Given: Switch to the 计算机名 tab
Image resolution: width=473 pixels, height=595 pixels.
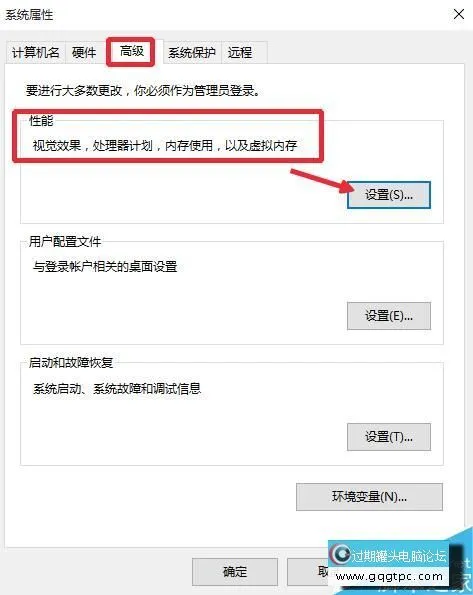Looking at the screenshot, I should pyautogui.click(x=36, y=52).
